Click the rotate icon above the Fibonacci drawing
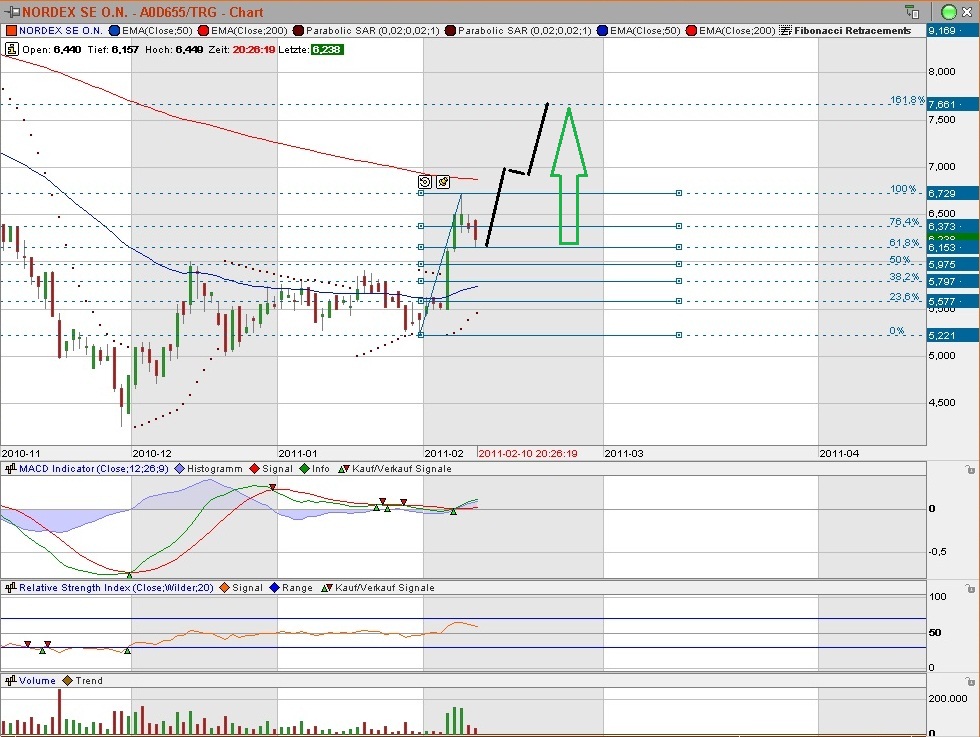Screen dimensions: 980x737 click(x=425, y=182)
